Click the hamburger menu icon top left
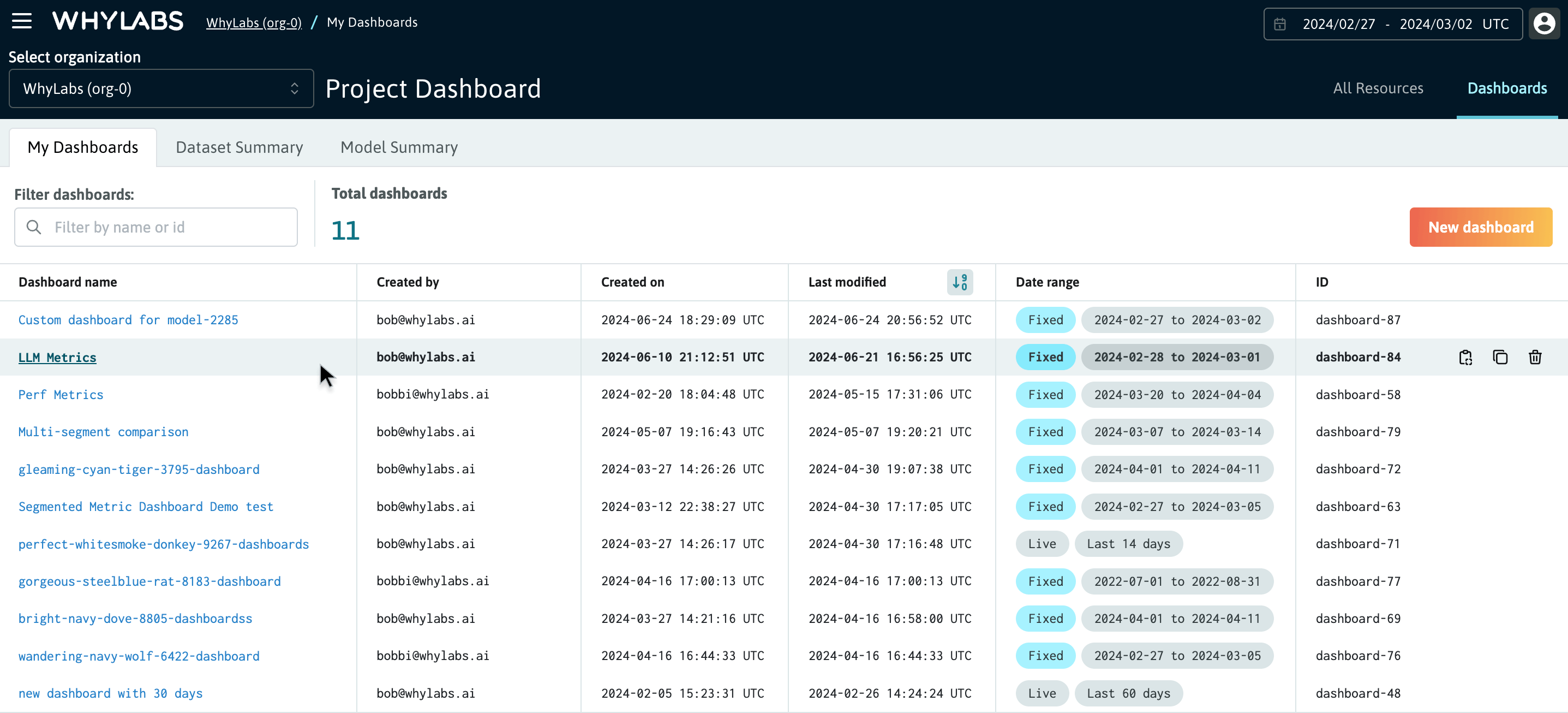This screenshot has width=1568, height=713. [x=22, y=21]
